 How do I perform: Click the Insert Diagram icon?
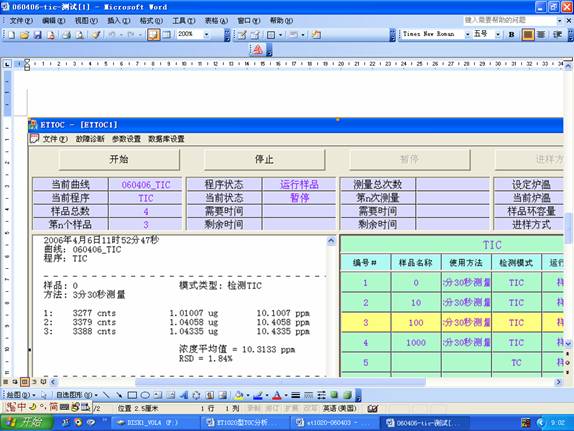coord(197,395)
